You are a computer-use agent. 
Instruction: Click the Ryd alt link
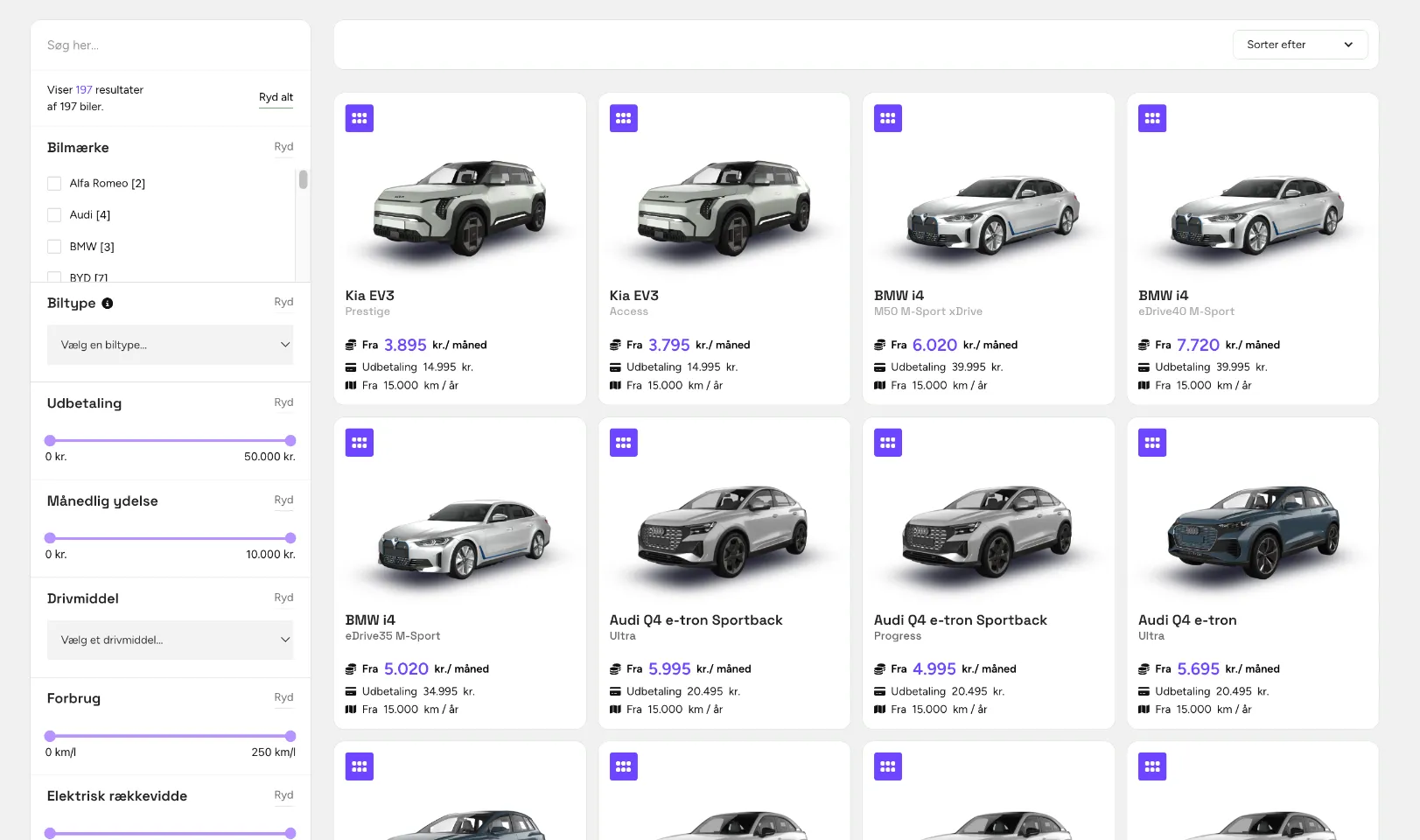[276, 97]
